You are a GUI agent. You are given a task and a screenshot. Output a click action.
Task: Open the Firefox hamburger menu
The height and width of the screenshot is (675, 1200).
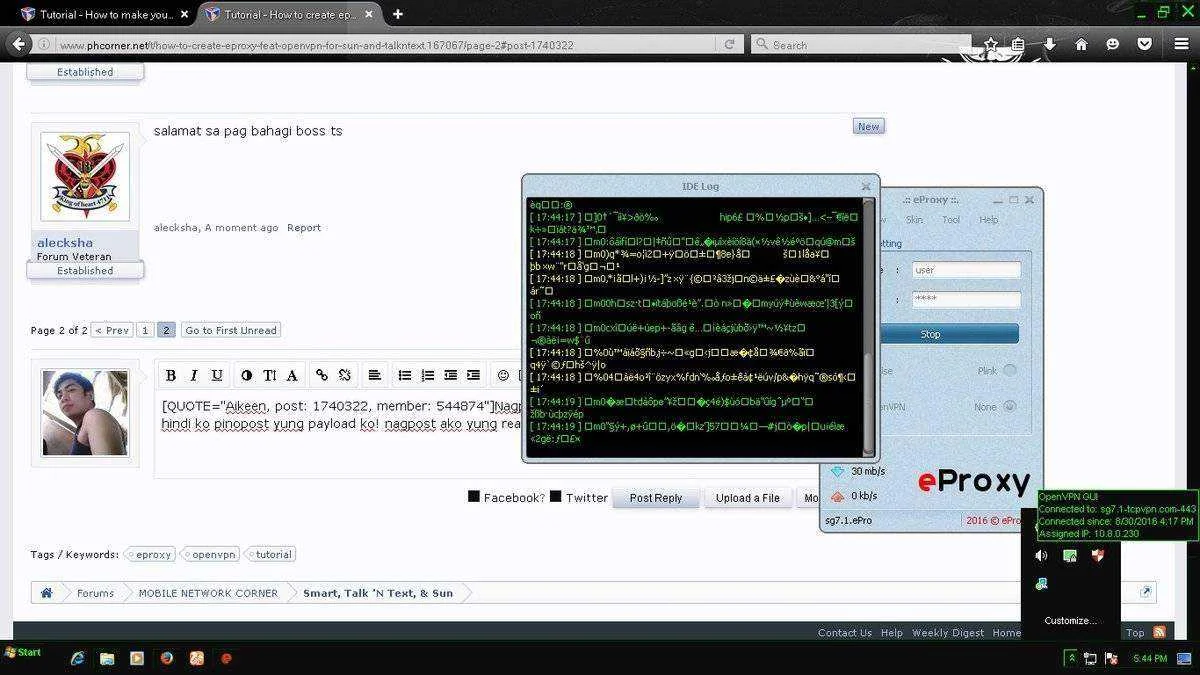click(x=1182, y=45)
